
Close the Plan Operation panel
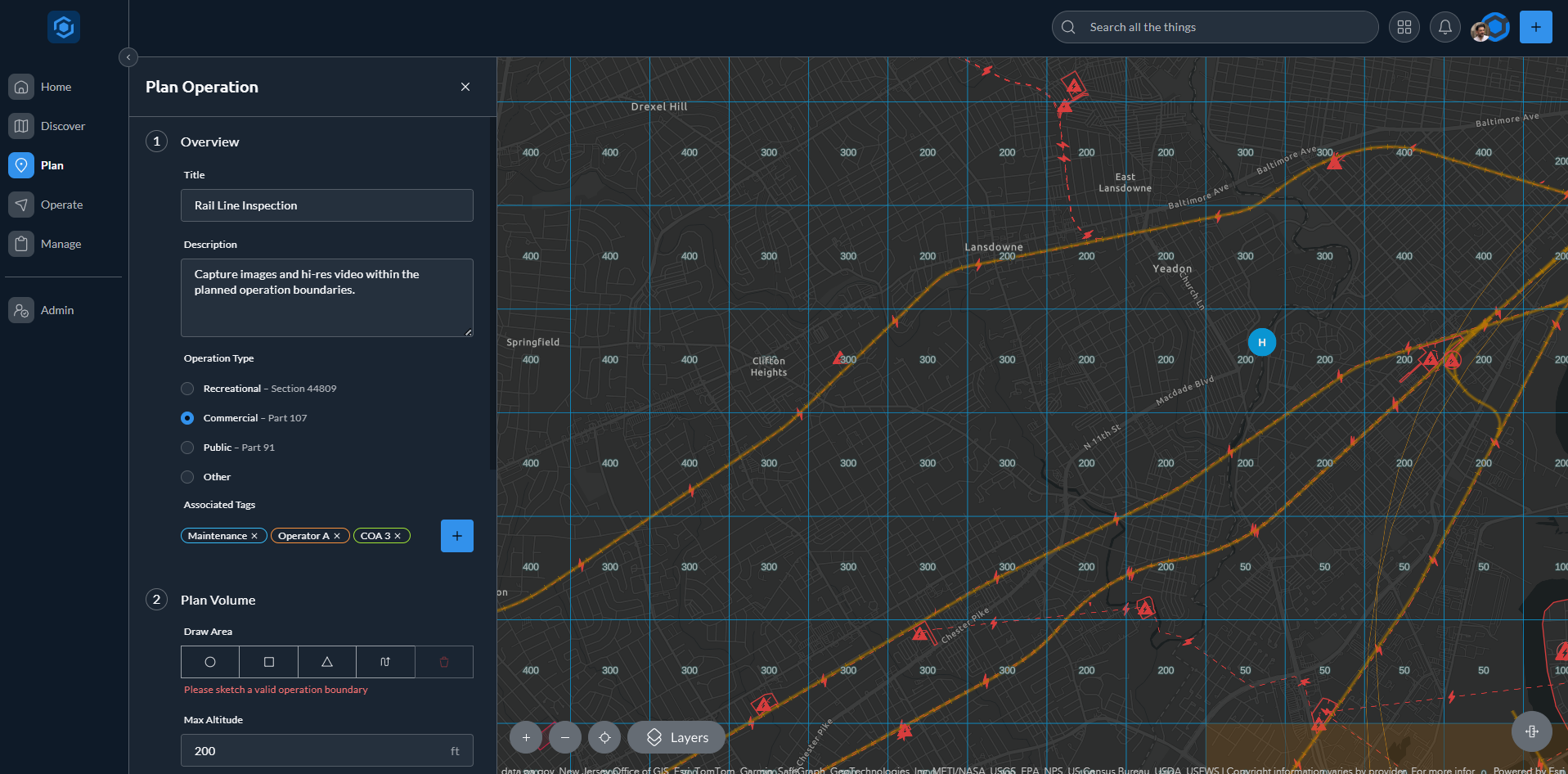pyautogui.click(x=465, y=87)
